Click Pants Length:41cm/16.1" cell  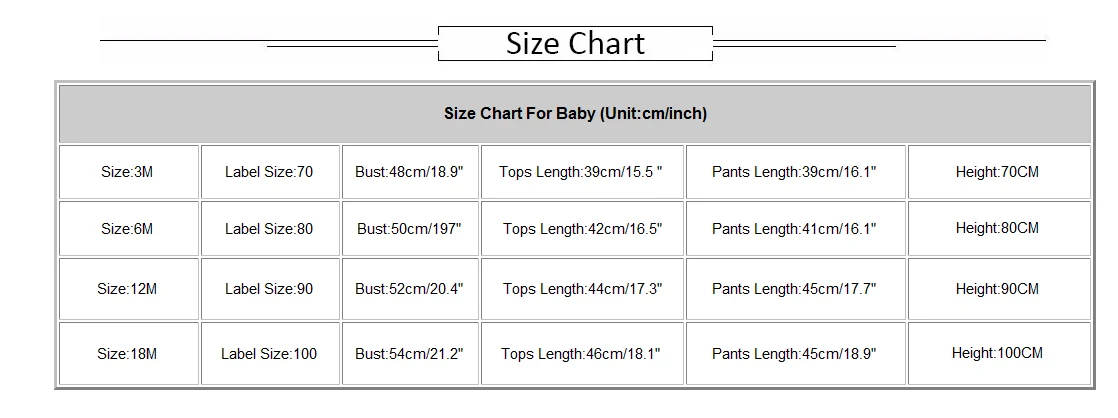pyautogui.click(x=795, y=229)
